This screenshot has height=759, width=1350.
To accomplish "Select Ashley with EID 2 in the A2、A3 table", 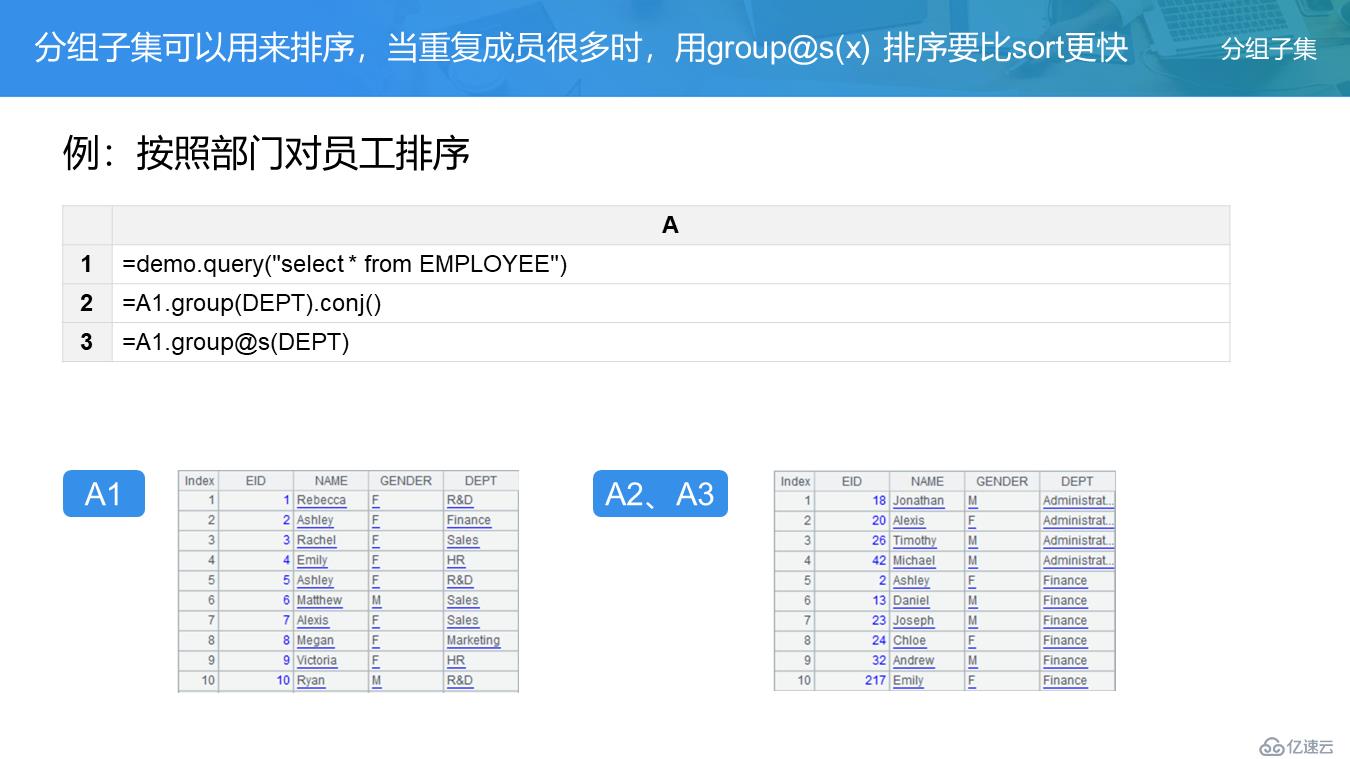I will (911, 580).
